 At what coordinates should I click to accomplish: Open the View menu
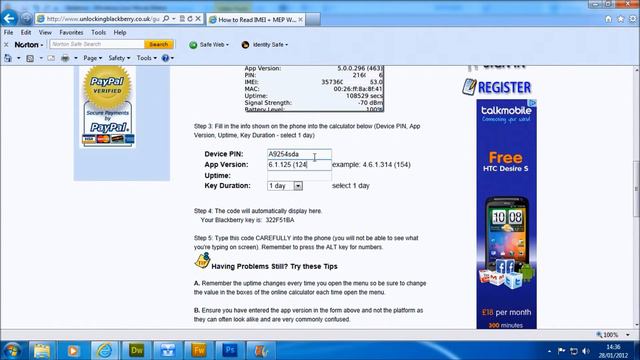pos(45,32)
